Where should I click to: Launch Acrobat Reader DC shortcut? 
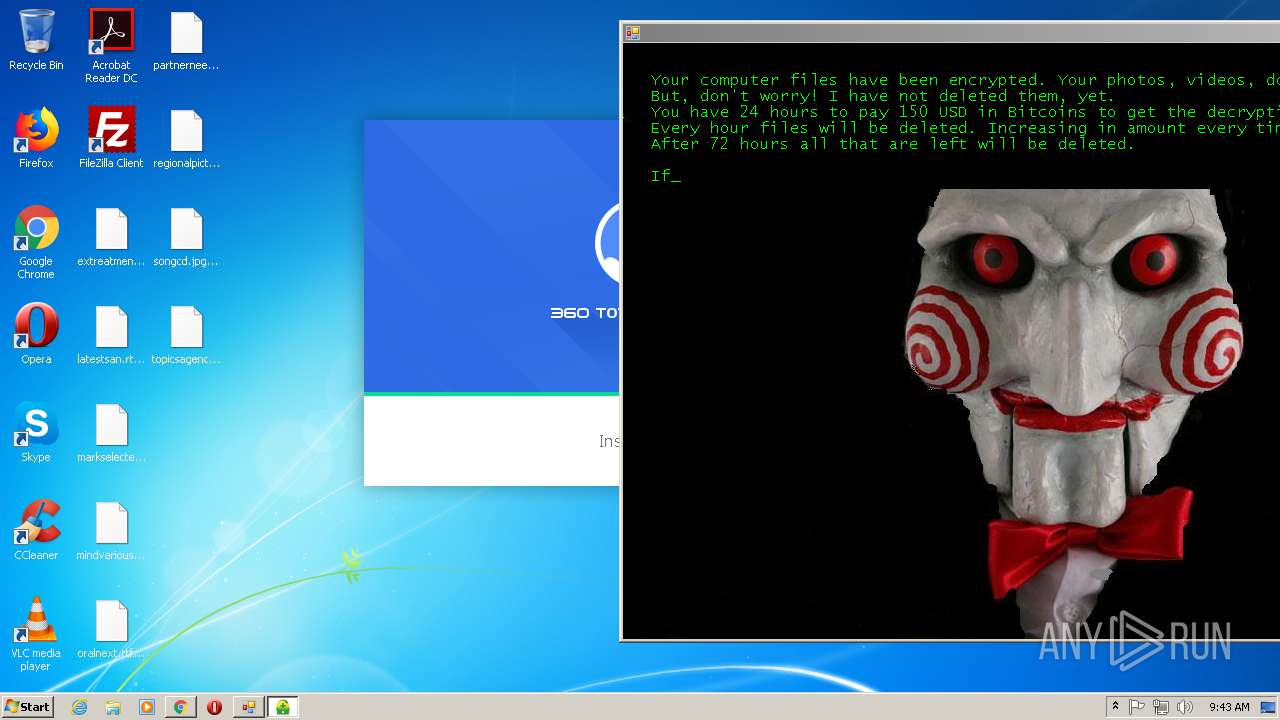point(111,46)
